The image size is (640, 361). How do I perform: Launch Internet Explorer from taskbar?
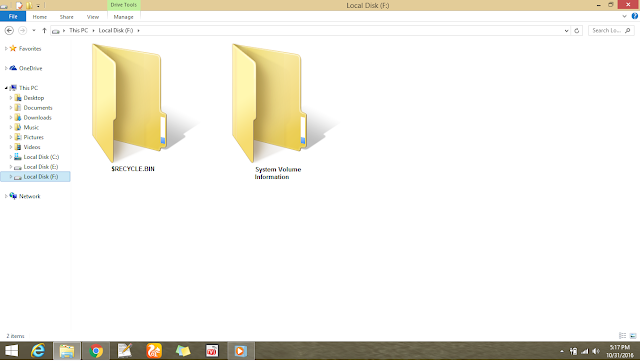pos(38,351)
